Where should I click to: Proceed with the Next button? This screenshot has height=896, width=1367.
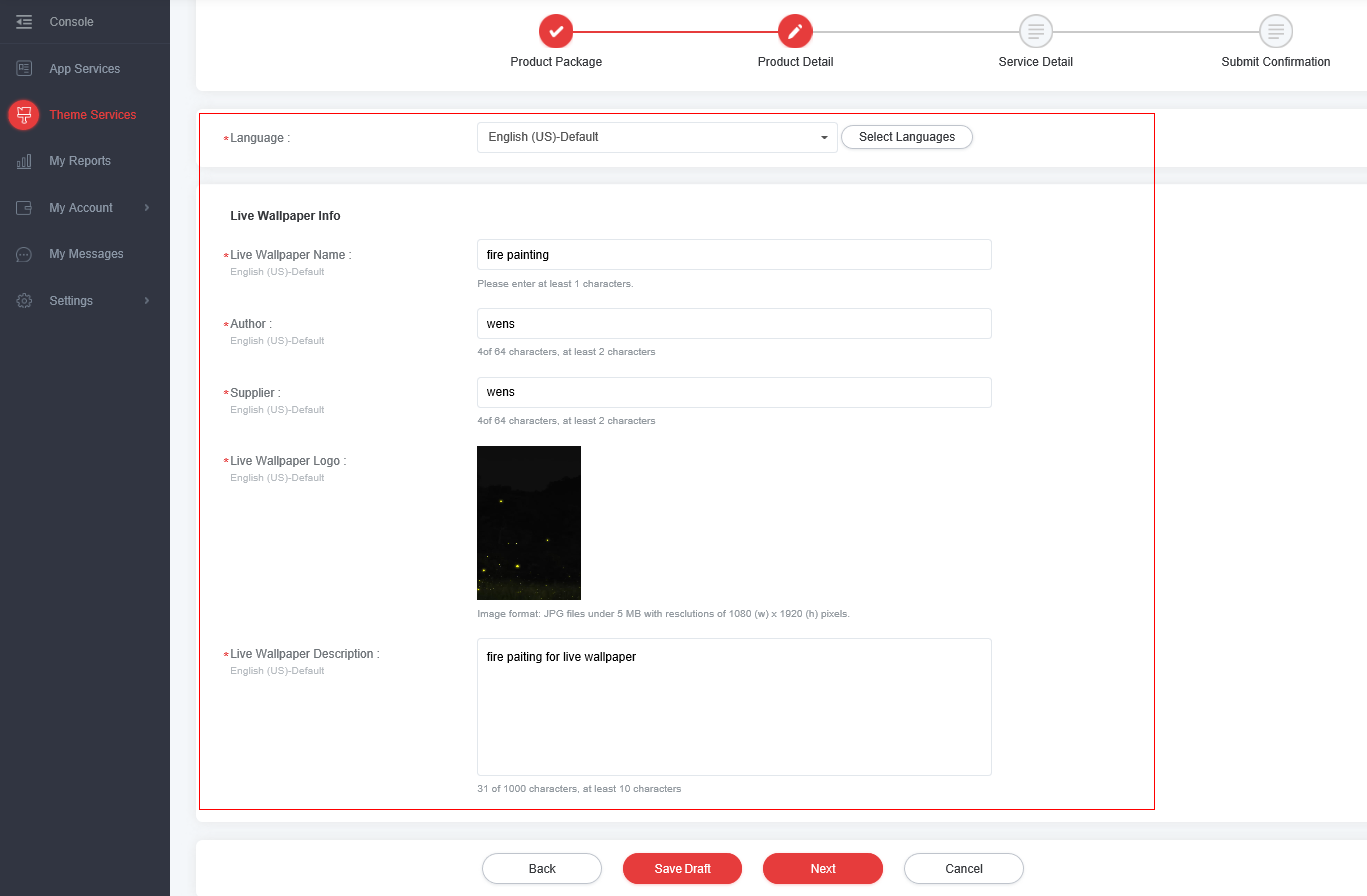(822, 869)
